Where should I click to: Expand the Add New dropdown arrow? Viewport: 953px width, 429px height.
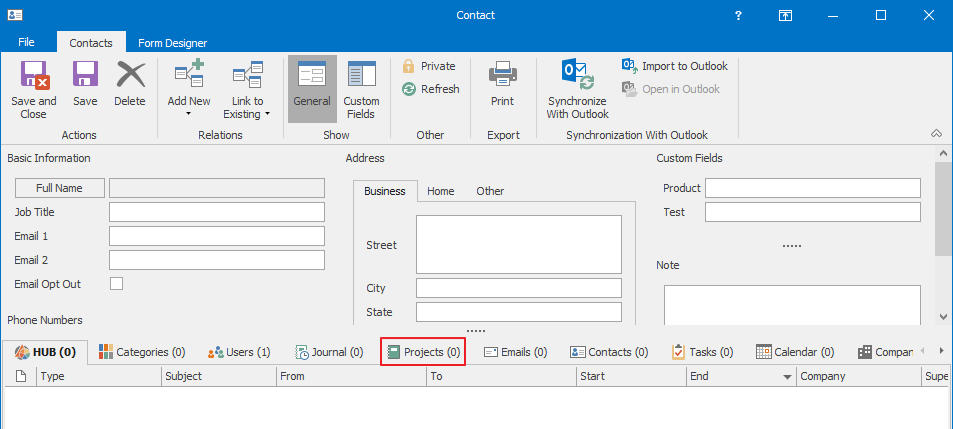188,114
